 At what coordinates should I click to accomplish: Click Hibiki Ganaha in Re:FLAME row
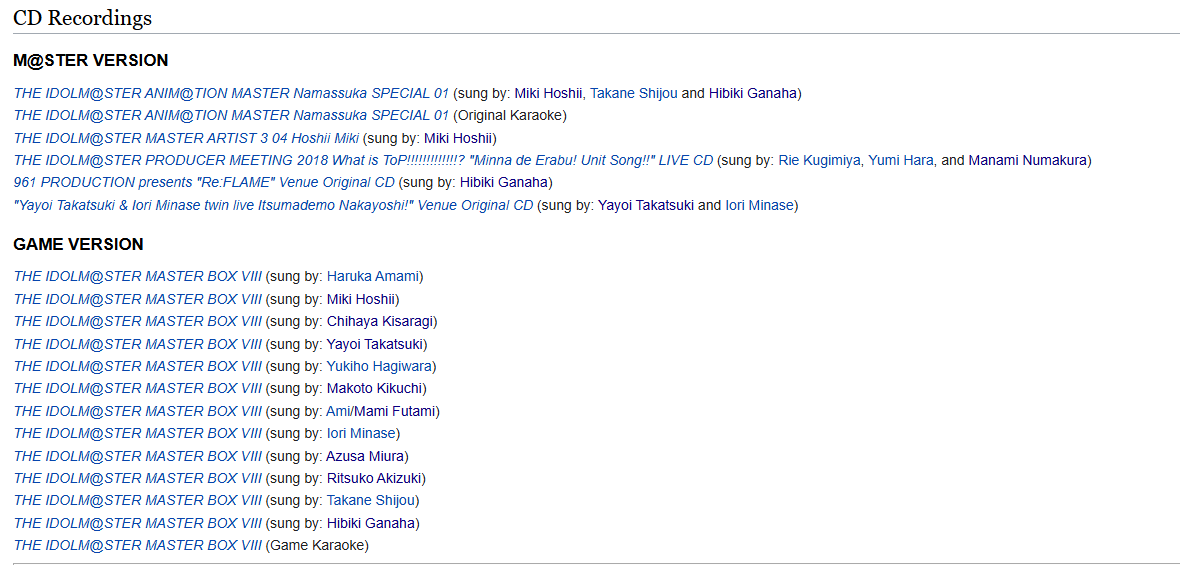pyautogui.click(x=505, y=182)
